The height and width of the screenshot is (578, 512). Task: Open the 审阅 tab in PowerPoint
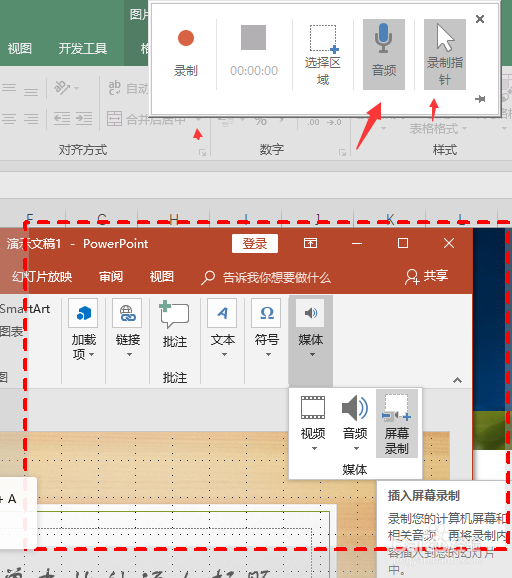coord(111,276)
